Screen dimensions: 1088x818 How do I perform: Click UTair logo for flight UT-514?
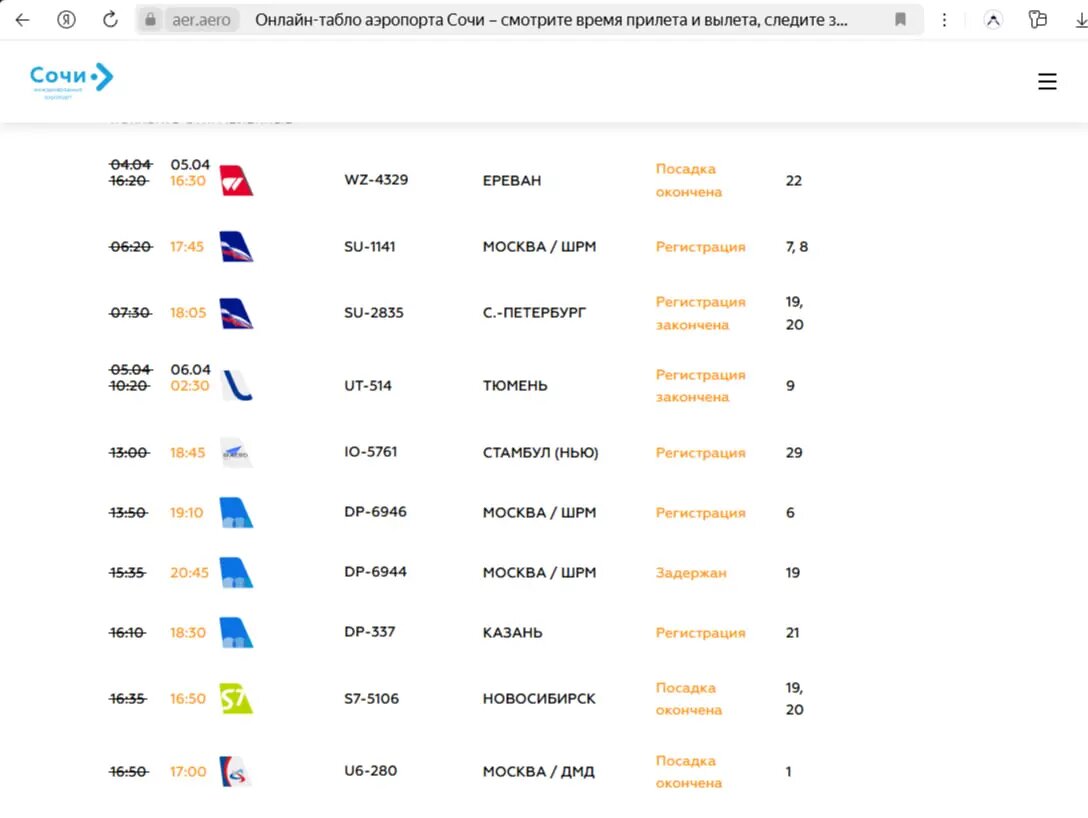tap(236, 385)
